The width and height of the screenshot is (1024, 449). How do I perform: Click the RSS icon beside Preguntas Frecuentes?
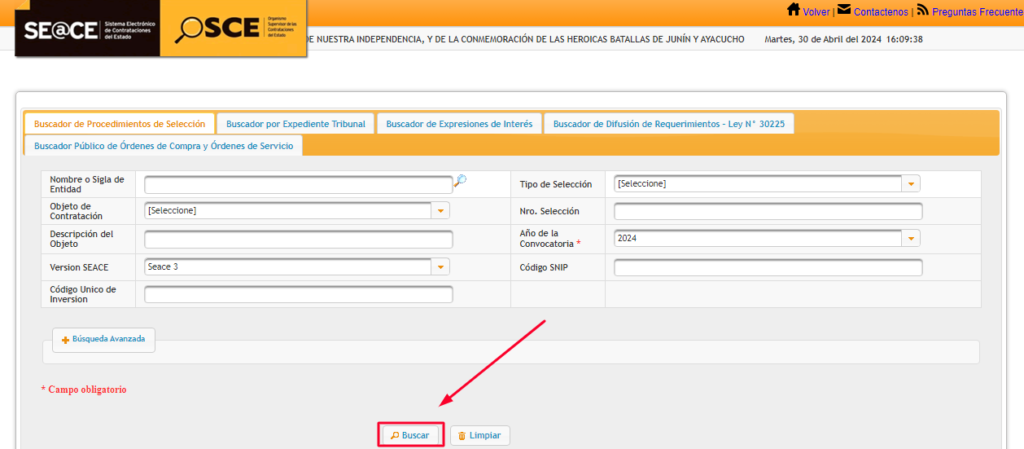(923, 10)
